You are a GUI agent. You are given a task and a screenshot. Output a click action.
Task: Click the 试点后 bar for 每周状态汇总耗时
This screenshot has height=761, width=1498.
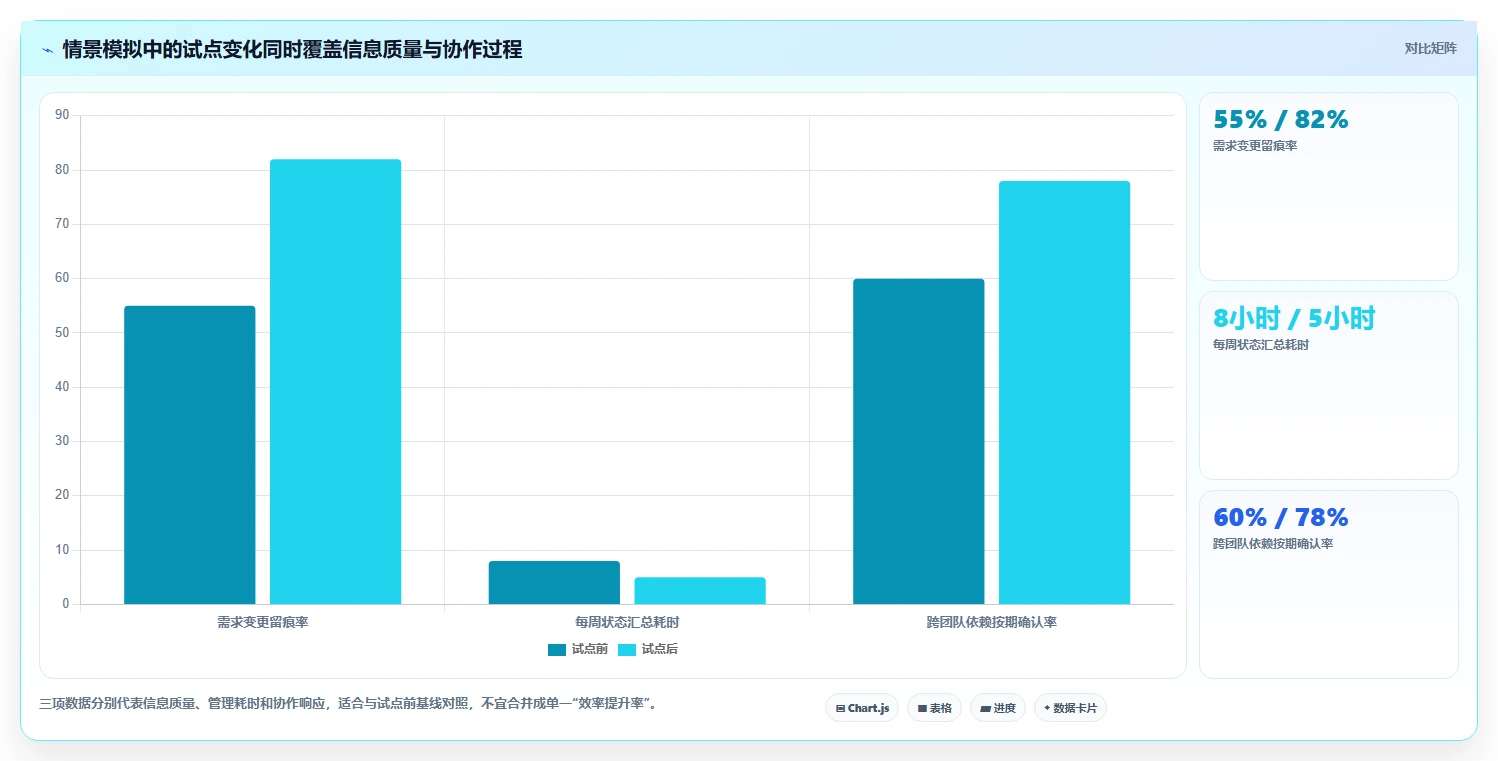[700, 591]
